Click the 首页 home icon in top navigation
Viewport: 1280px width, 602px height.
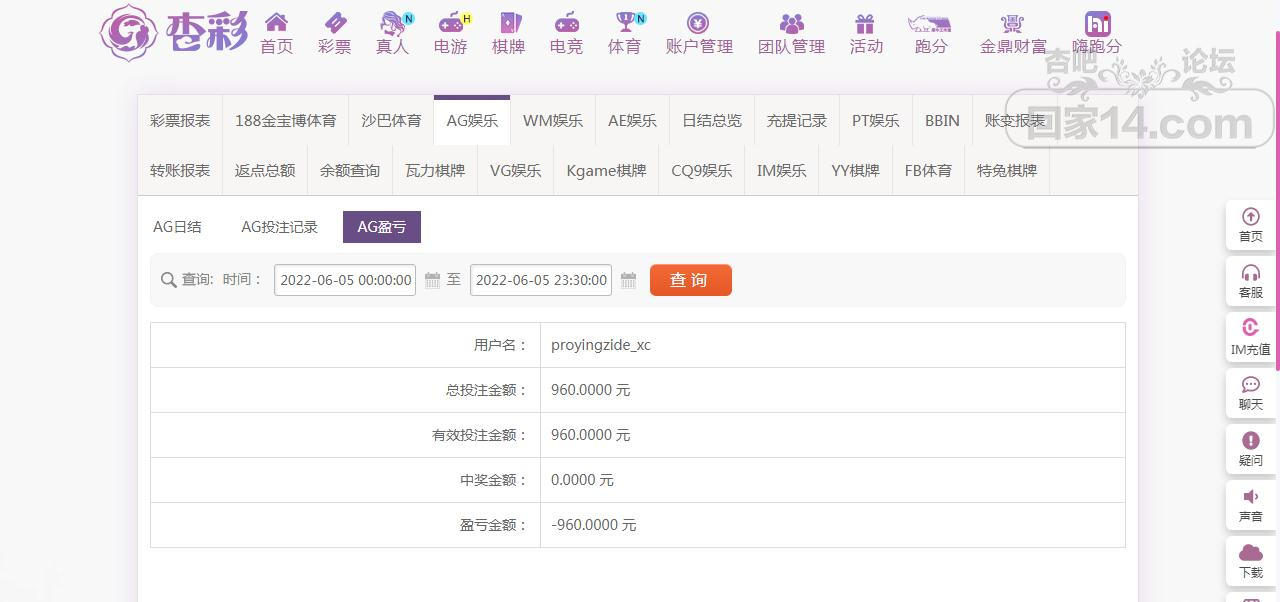pos(276,23)
